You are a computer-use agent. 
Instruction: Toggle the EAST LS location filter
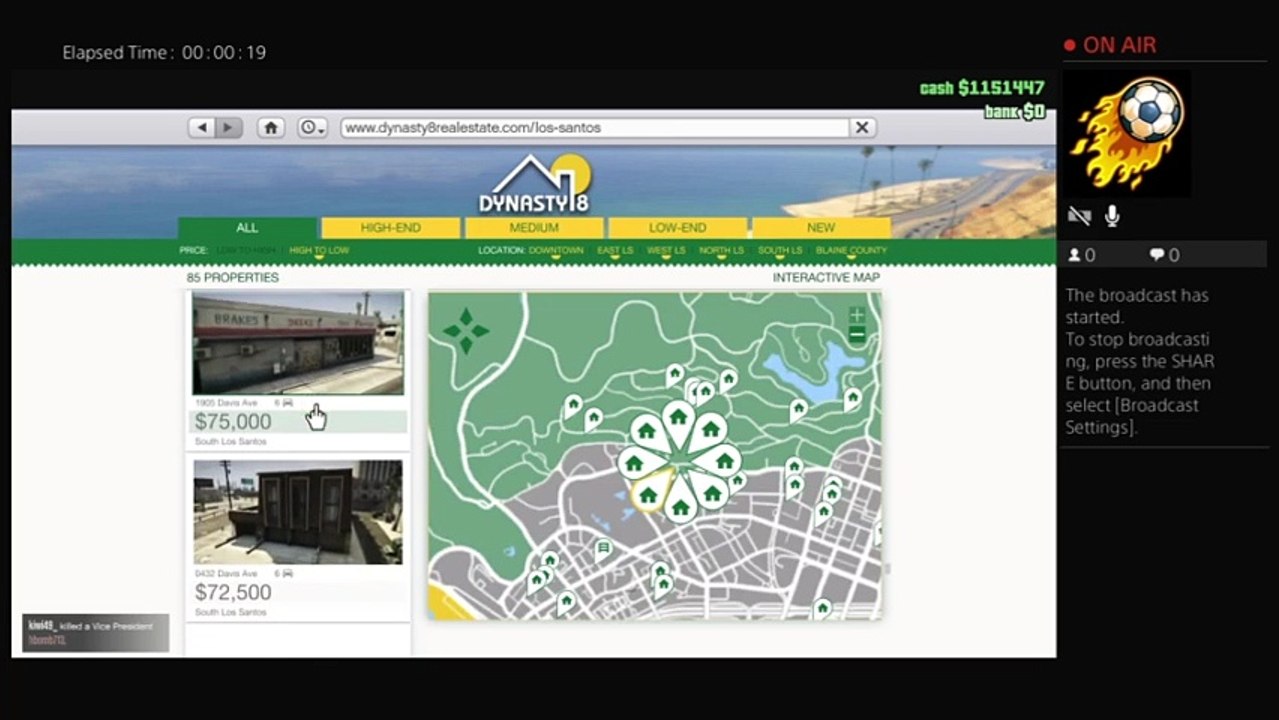[x=615, y=251]
